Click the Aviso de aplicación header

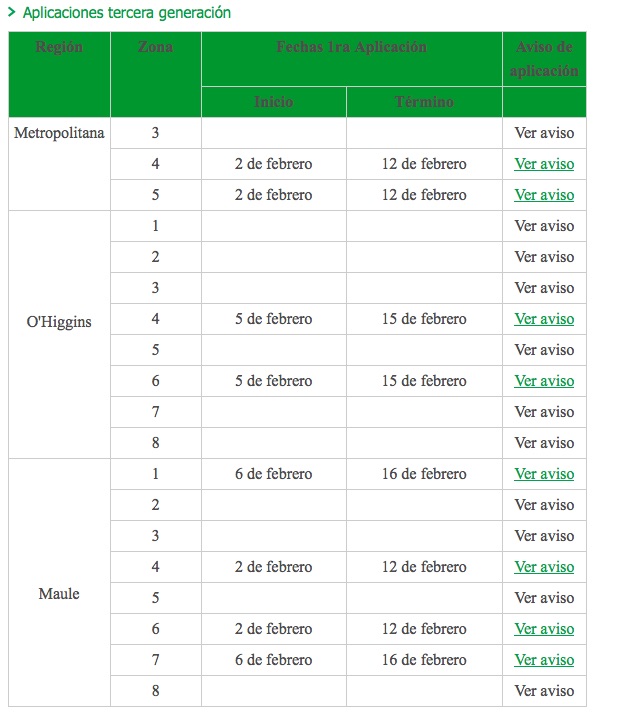(x=544, y=59)
